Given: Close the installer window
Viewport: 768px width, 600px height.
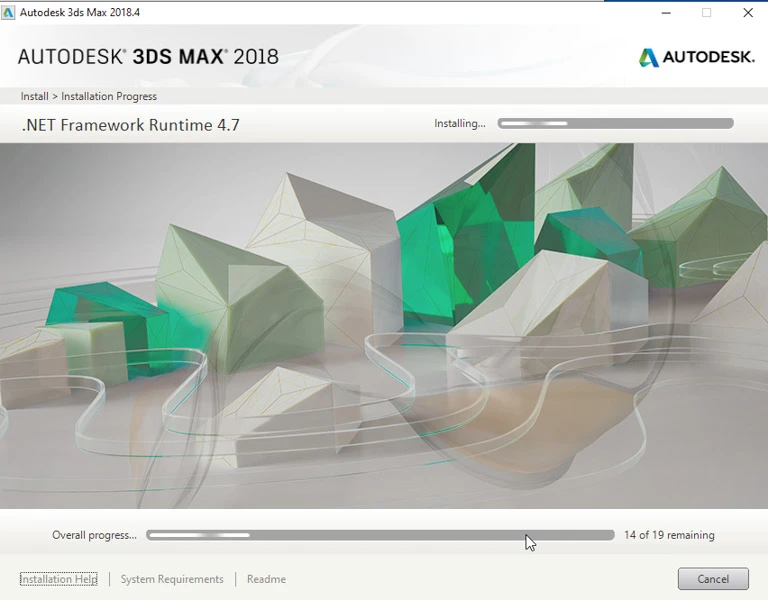Looking at the screenshot, I should click(x=748, y=13).
